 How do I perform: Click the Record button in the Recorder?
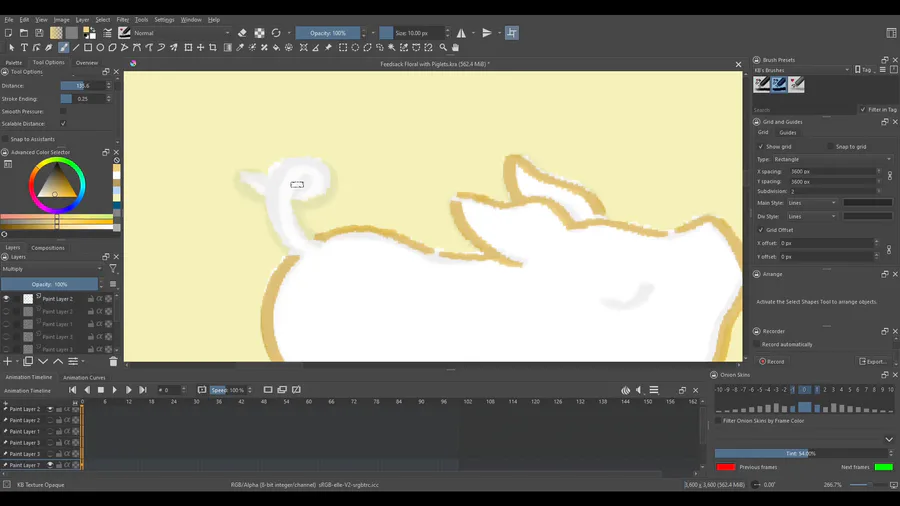point(771,361)
